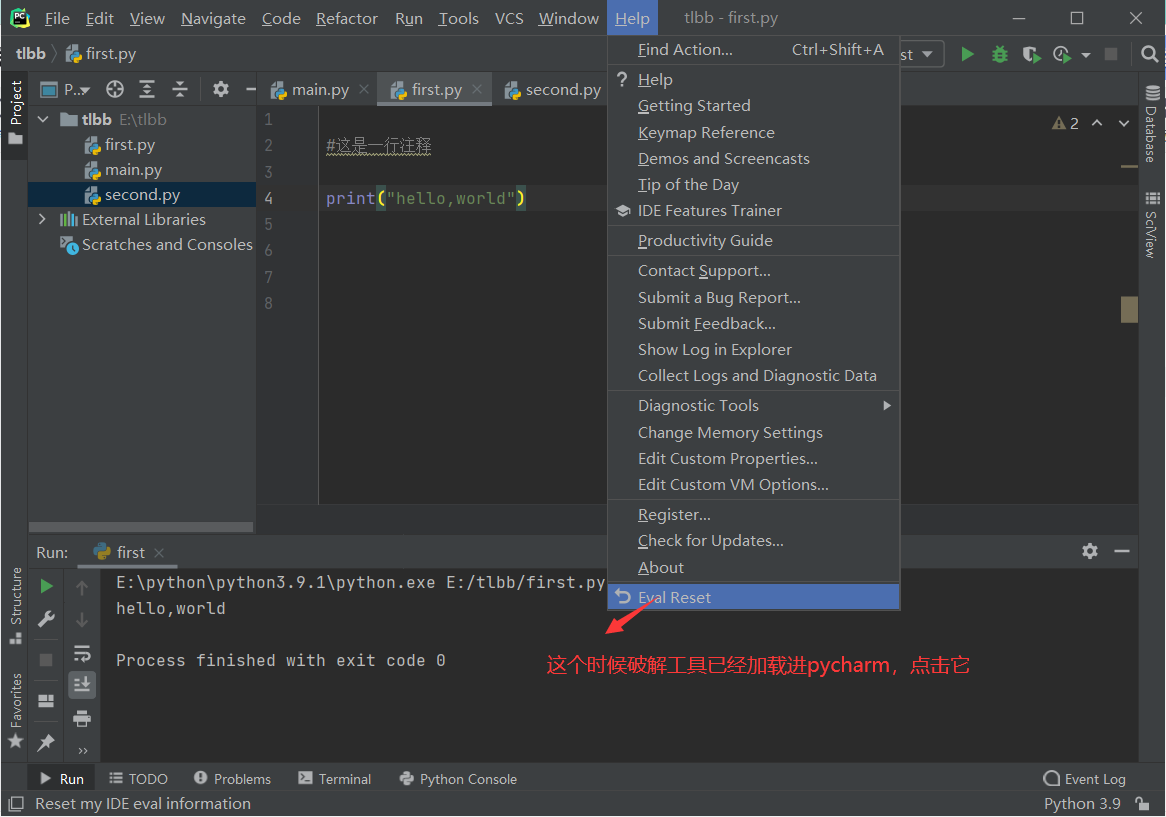The height and width of the screenshot is (817, 1166).
Task: Click the Project panel horizontal scrollbar
Action: [141, 526]
